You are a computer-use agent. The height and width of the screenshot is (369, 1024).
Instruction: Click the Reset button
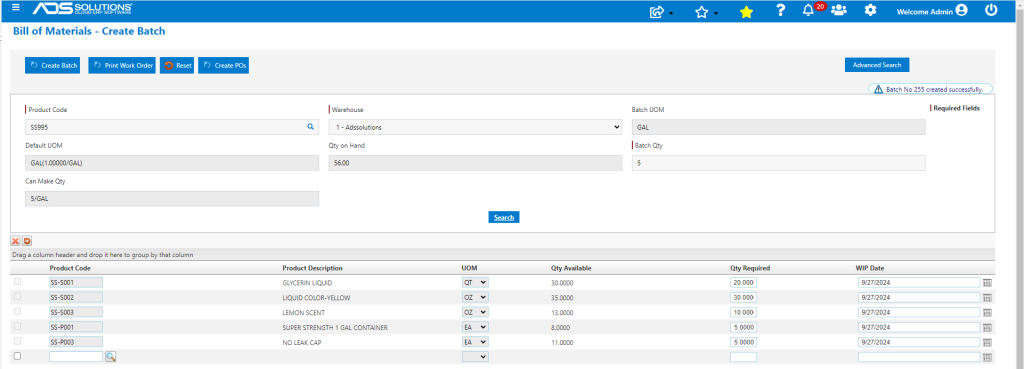(x=177, y=65)
